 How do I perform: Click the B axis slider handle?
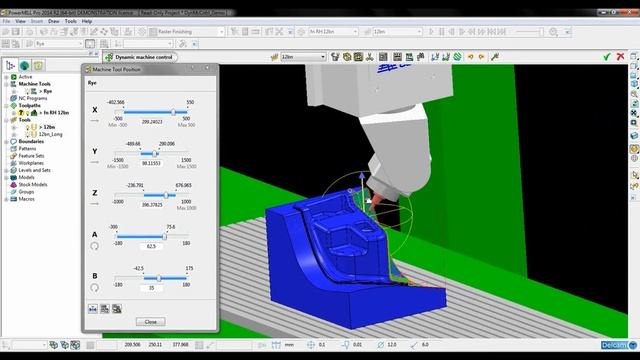click(159, 278)
